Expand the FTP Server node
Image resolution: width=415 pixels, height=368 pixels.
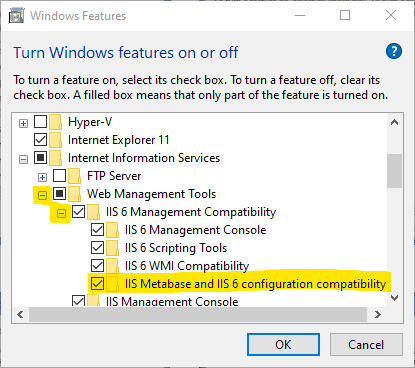click(42, 178)
